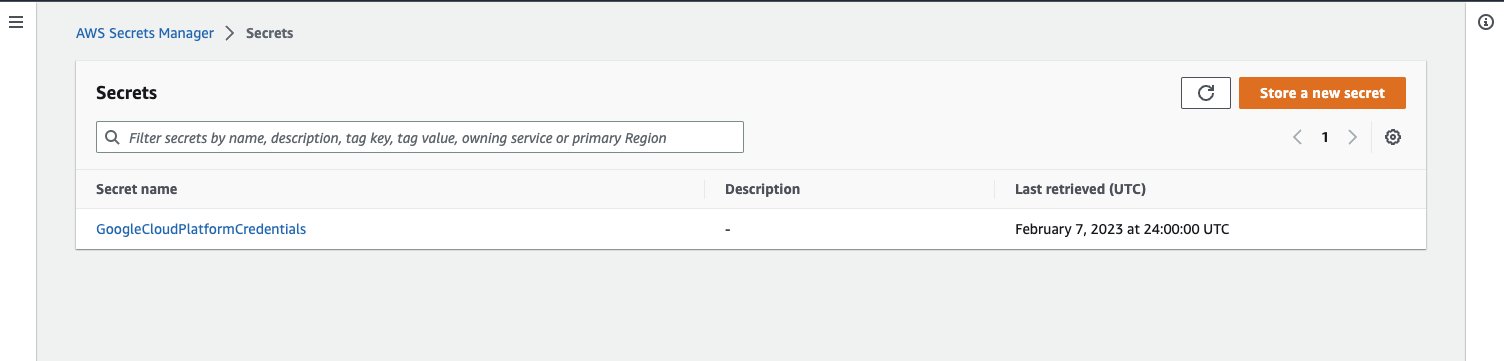Go to next page arrow

1352,138
